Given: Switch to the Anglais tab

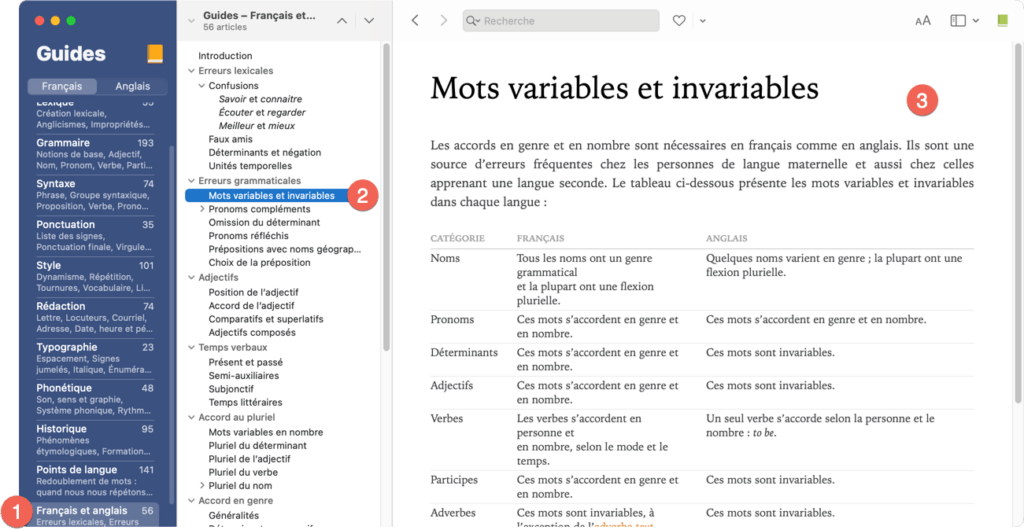Looking at the screenshot, I should coord(133,86).
